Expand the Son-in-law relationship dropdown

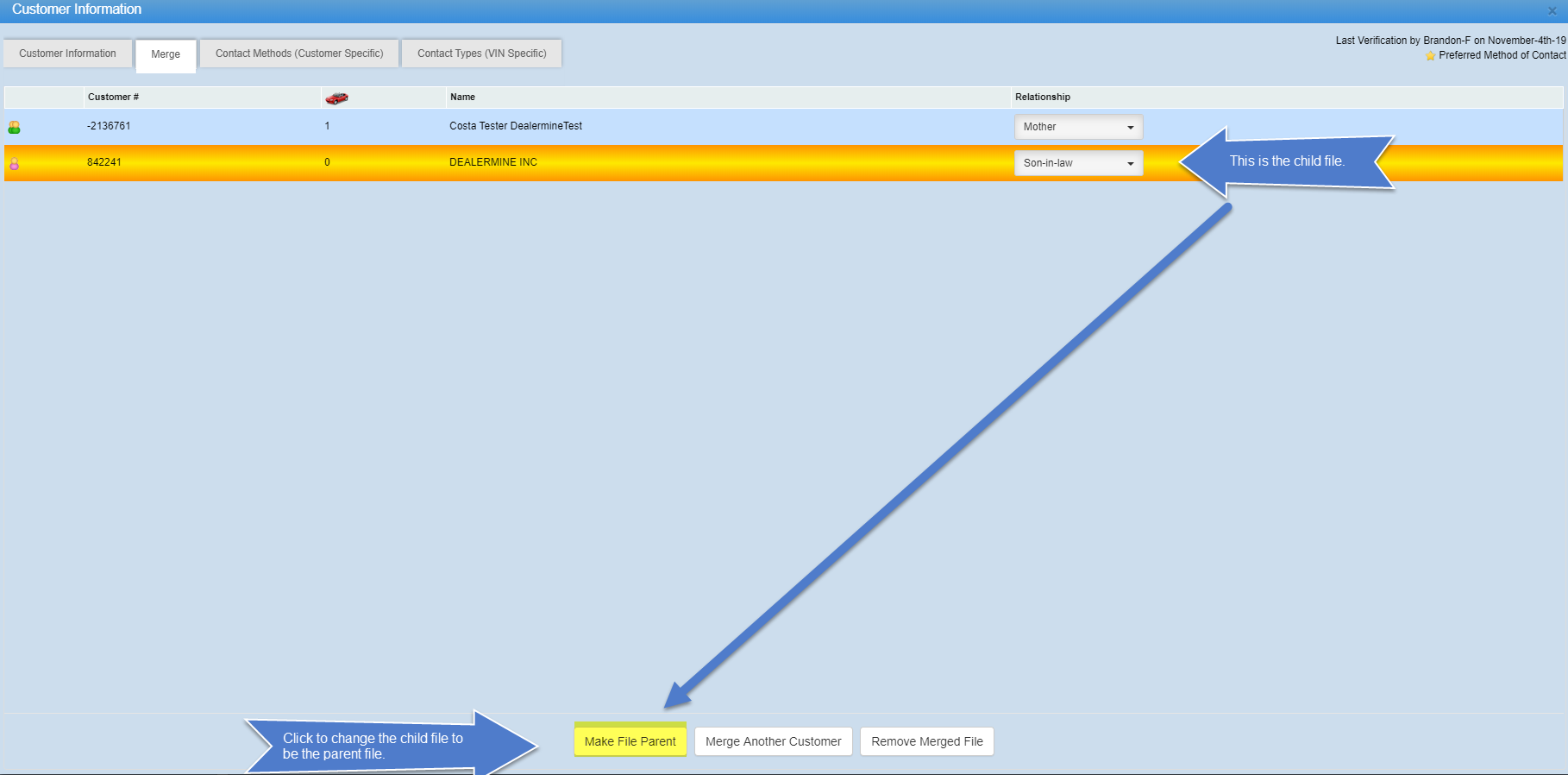click(x=1078, y=163)
